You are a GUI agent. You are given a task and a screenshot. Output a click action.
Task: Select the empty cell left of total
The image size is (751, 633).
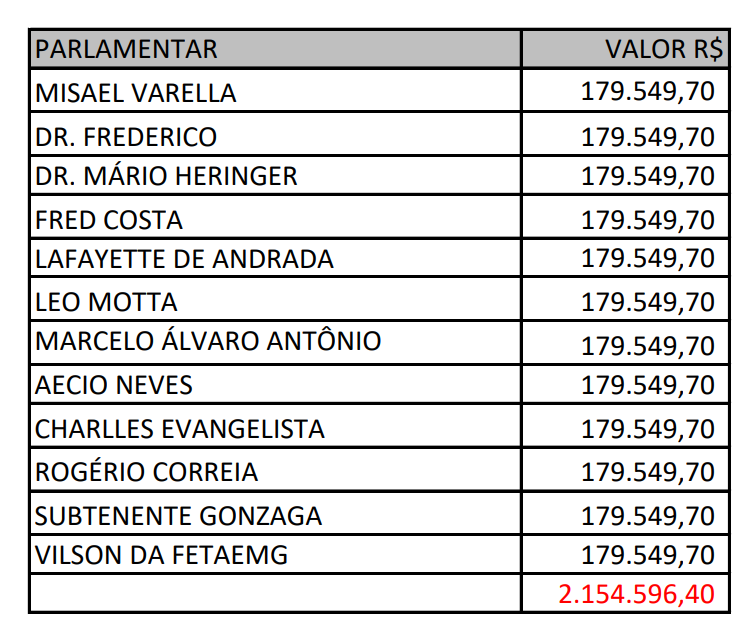(274, 594)
